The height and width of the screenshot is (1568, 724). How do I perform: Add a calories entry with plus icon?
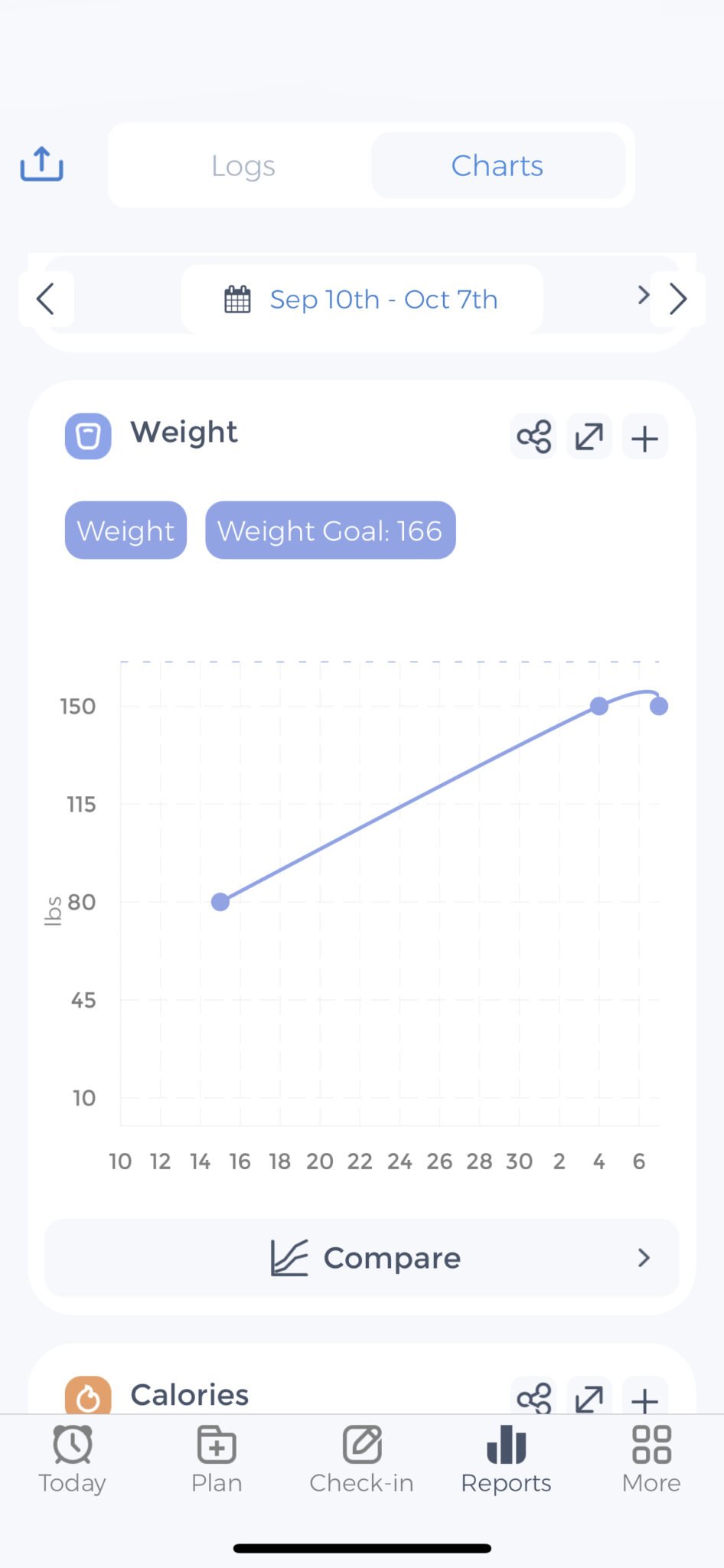644,1398
